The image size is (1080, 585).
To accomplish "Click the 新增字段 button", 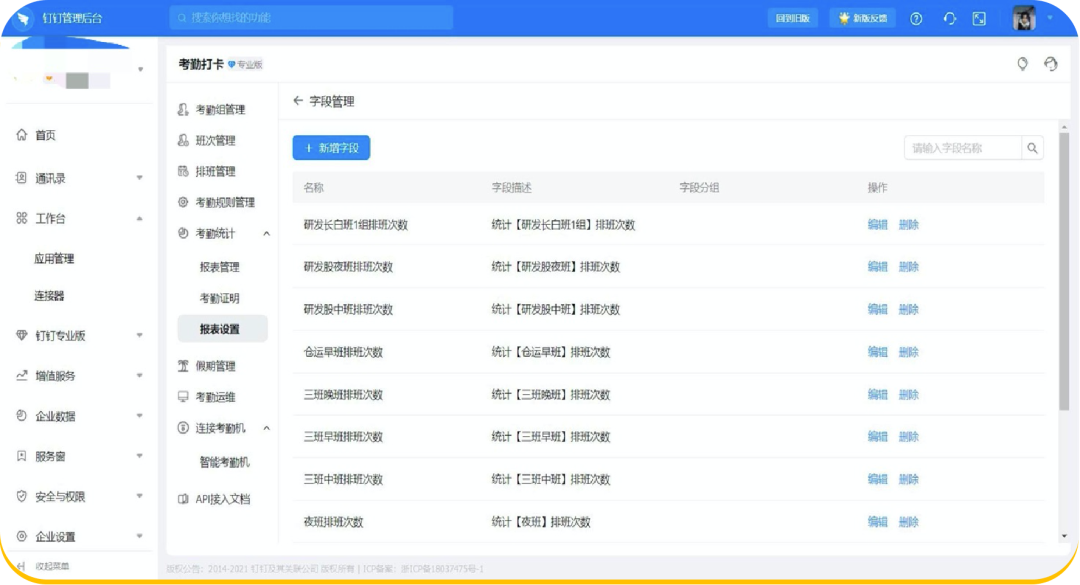I will coord(331,148).
